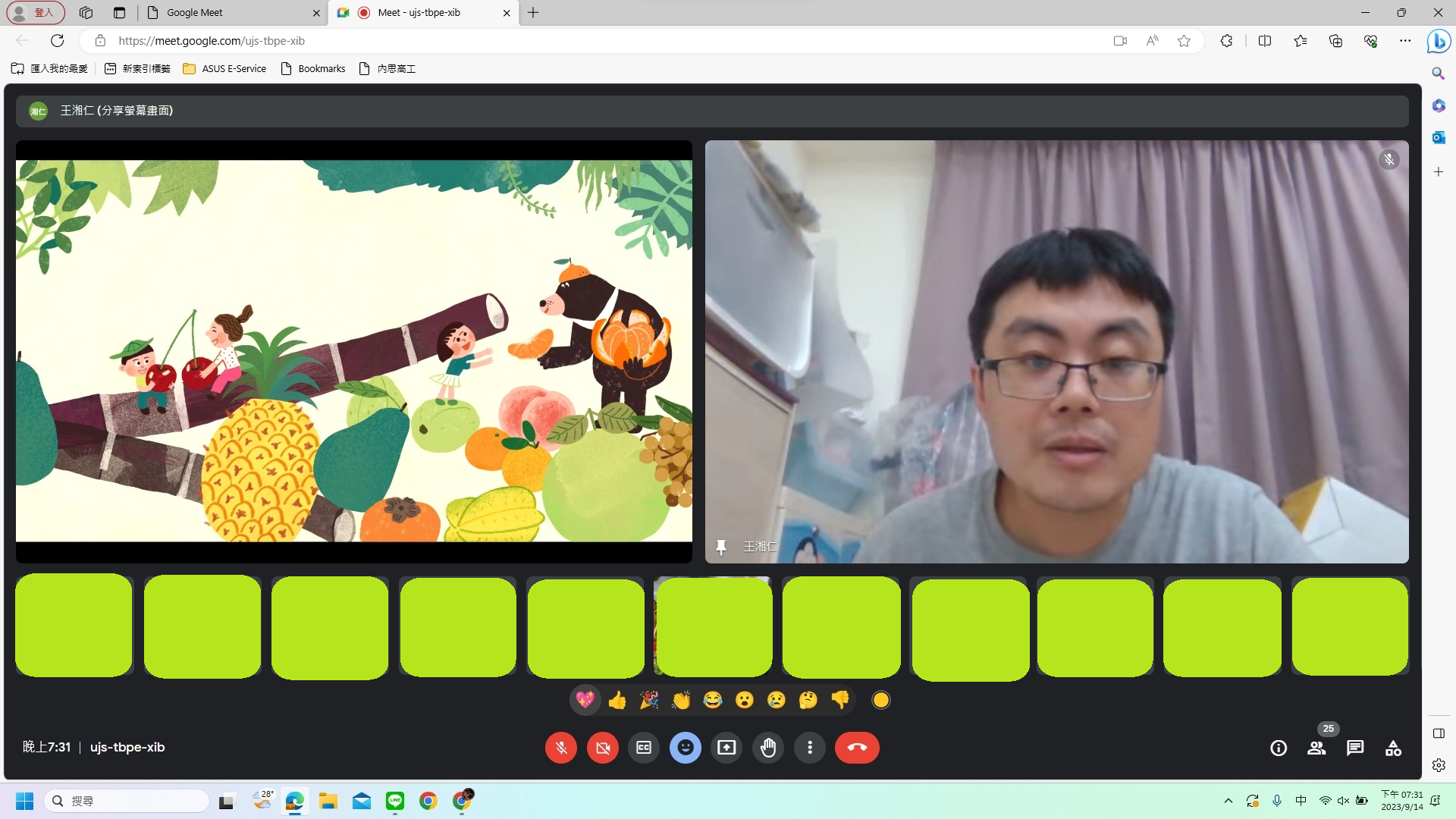Leave the call with the red button
This screenshot has width=1456, height=819.
(x=857, y=748)
